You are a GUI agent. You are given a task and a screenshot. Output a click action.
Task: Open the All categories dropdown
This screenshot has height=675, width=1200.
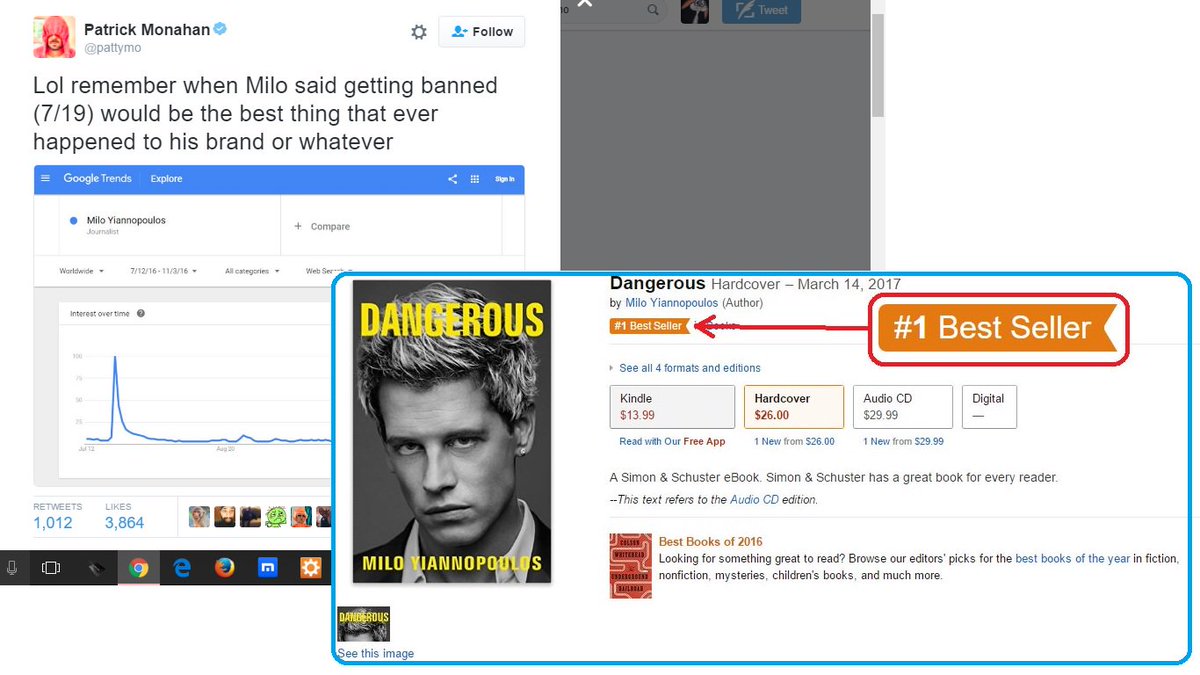pyautogui.click(x=252, y=271)
